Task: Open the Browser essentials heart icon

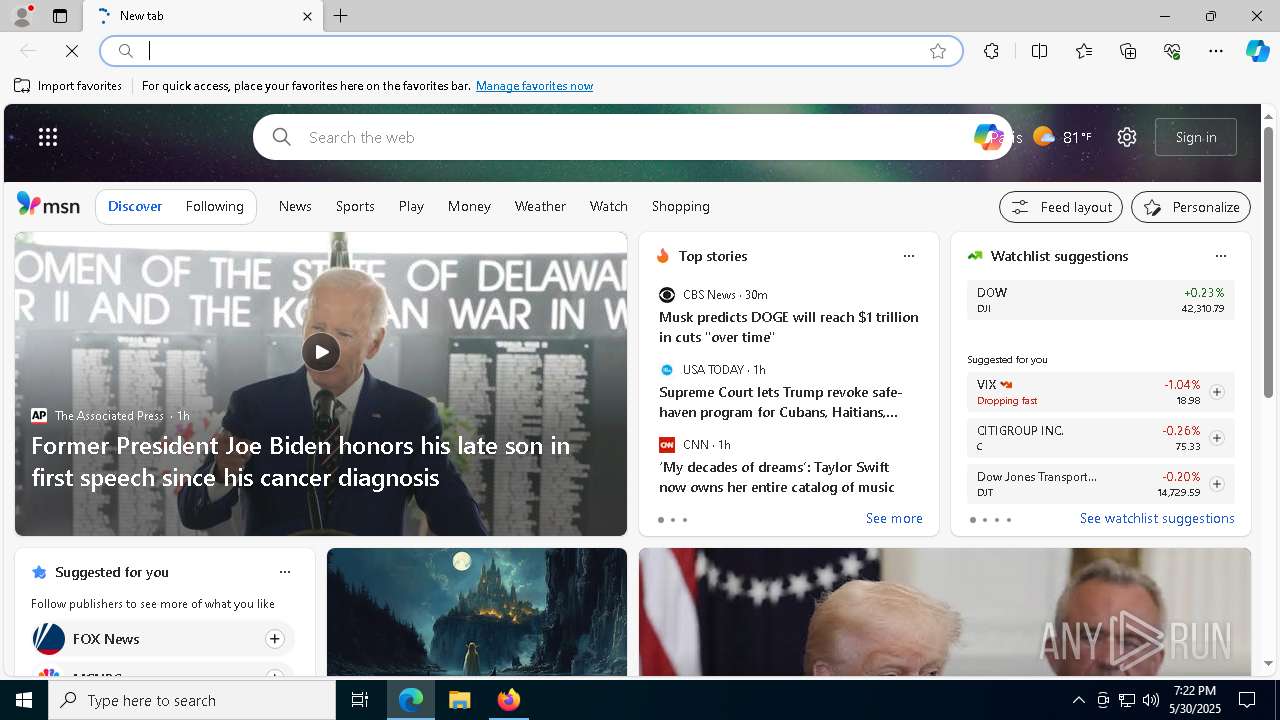Action: 1172,51
